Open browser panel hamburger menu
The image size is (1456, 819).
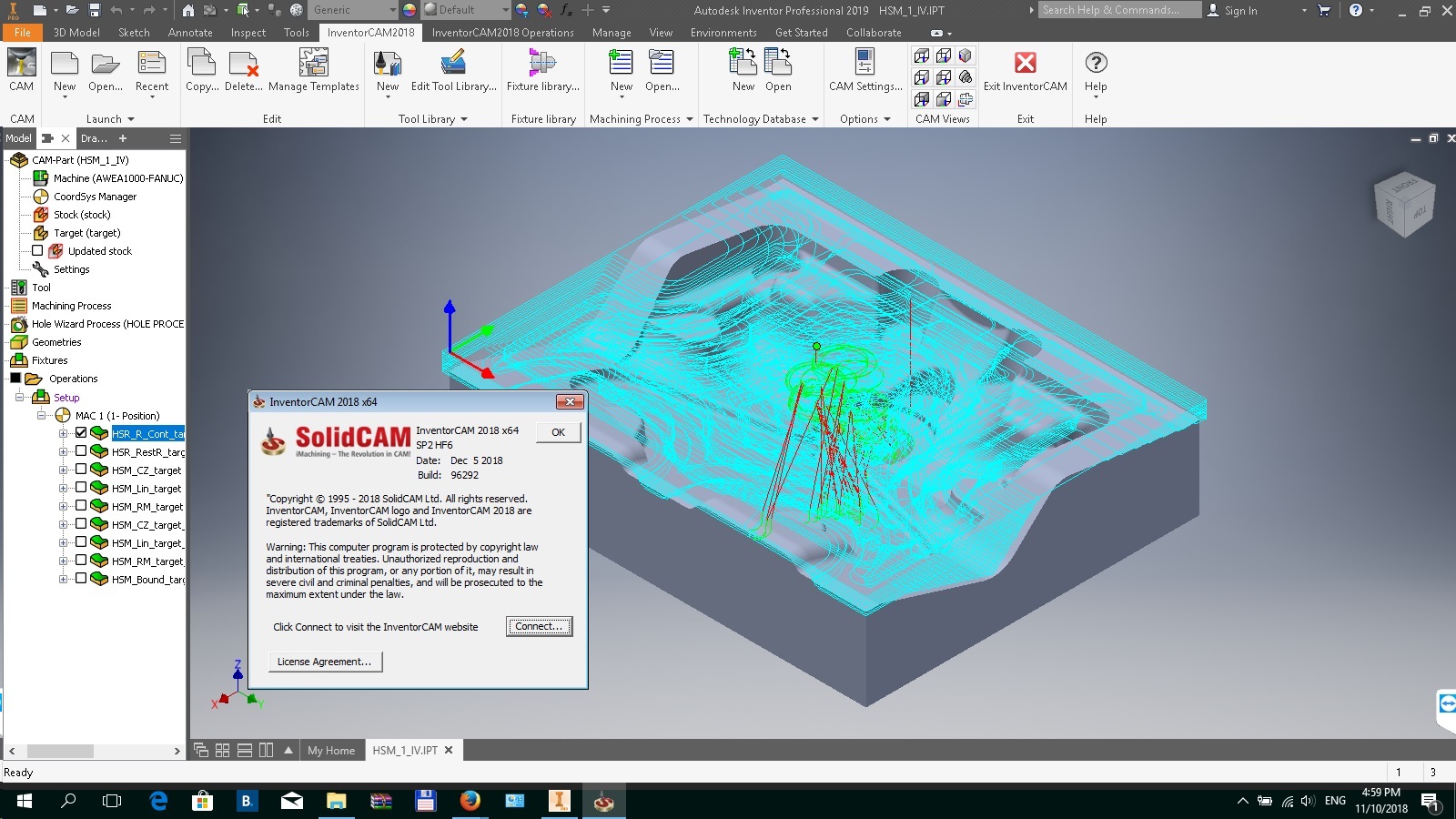click(176, 138)
